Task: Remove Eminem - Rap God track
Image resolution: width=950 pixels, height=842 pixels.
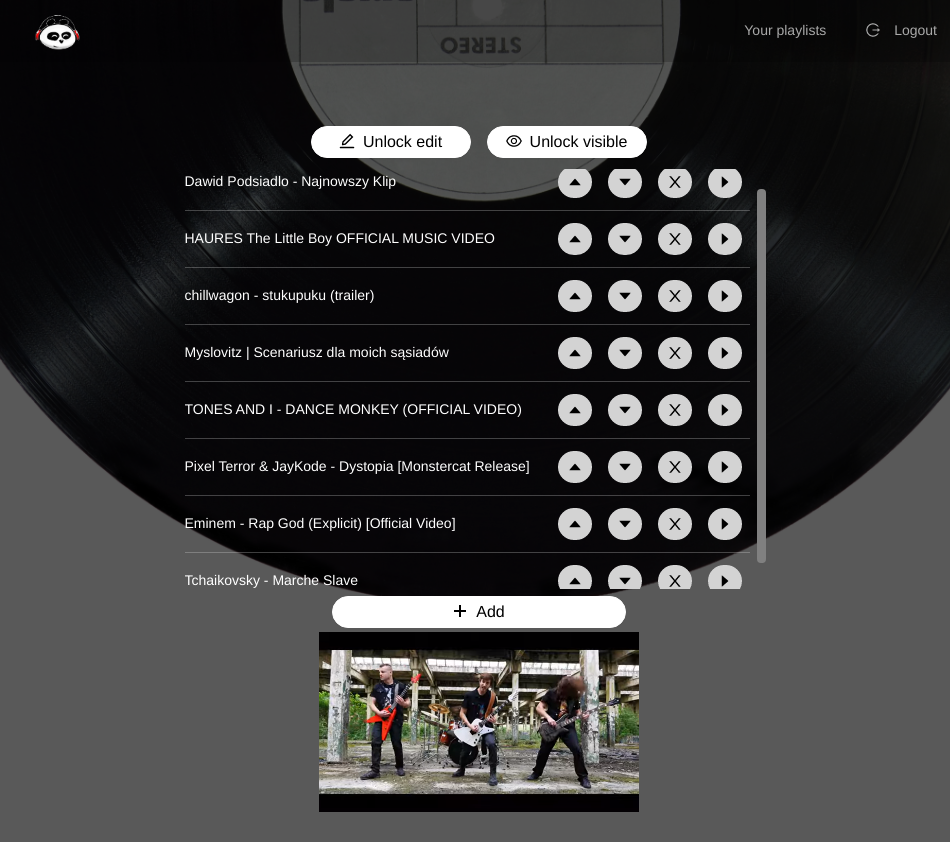Action: pos(675,523)
